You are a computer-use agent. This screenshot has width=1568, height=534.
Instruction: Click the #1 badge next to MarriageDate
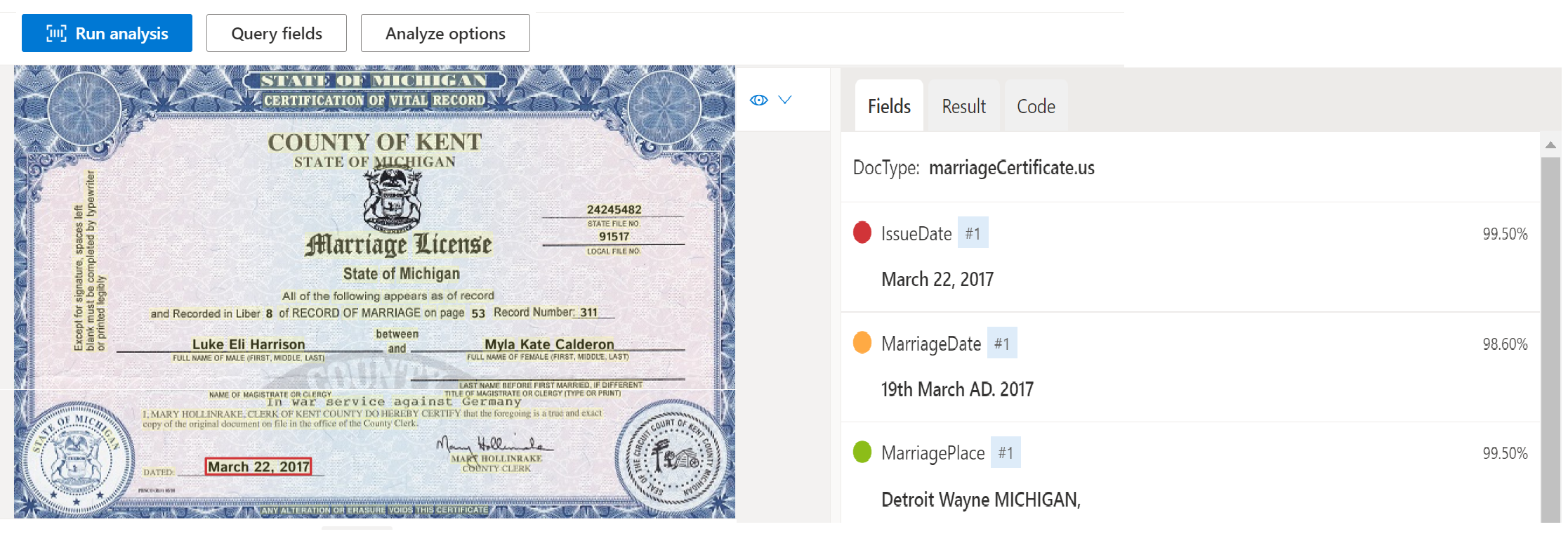[1002, 343]
